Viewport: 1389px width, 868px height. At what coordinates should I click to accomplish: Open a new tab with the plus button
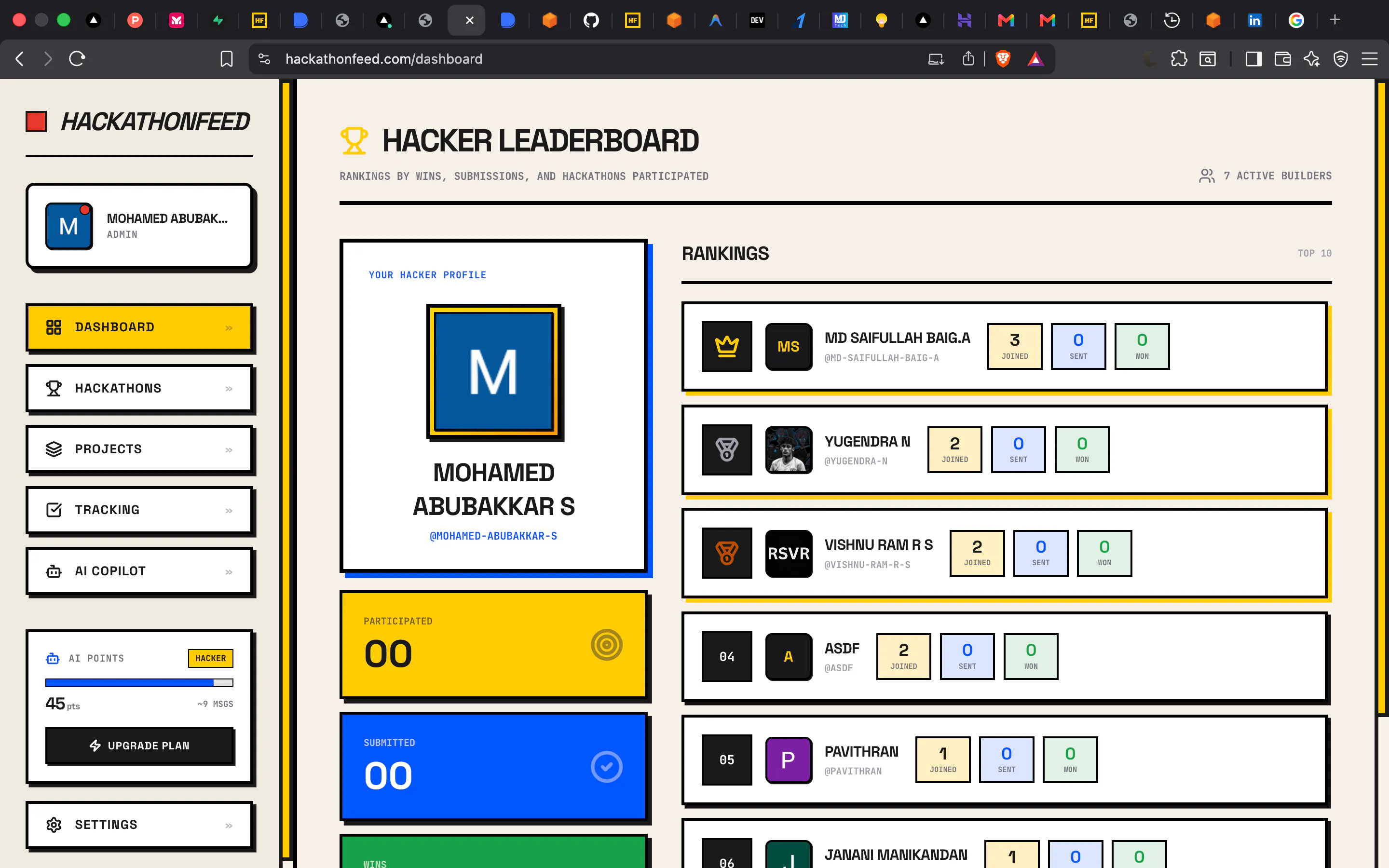tap(1335, 20)
